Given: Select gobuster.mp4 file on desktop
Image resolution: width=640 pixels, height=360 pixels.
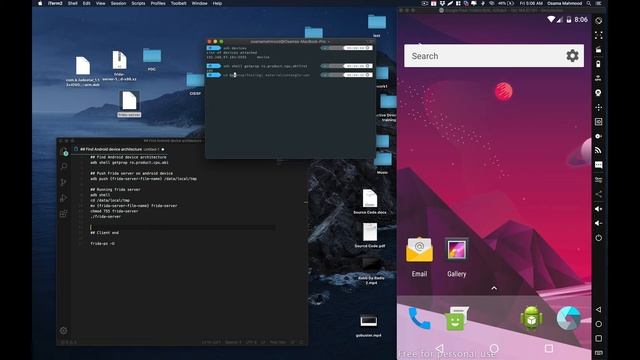Looking at the screenshot, I should tap(369, 325).
